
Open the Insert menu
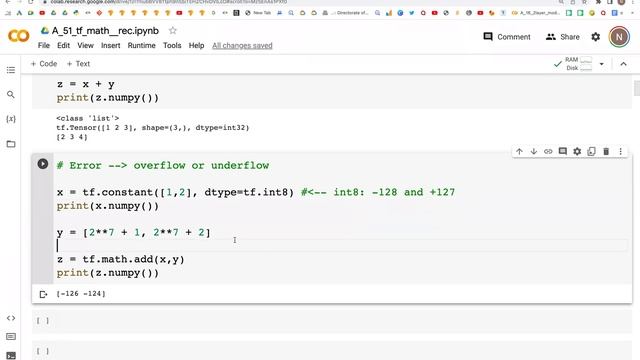tap(111, 45)
